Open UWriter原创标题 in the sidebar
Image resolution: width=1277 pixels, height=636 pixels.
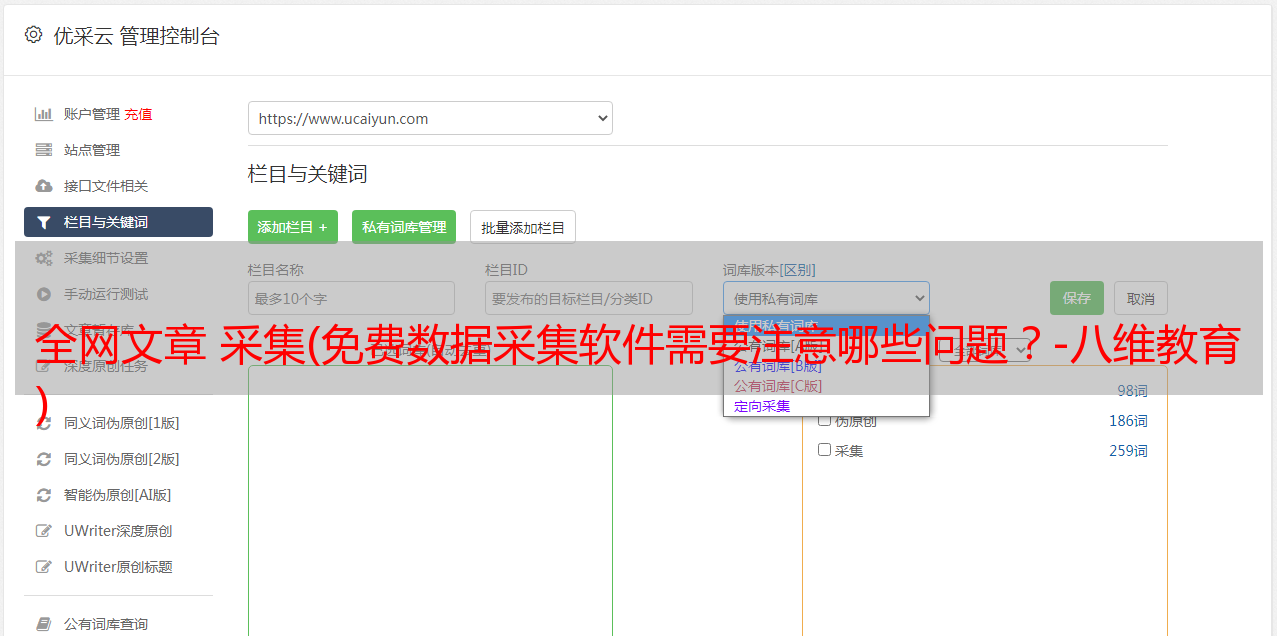[x=118, y=567]
